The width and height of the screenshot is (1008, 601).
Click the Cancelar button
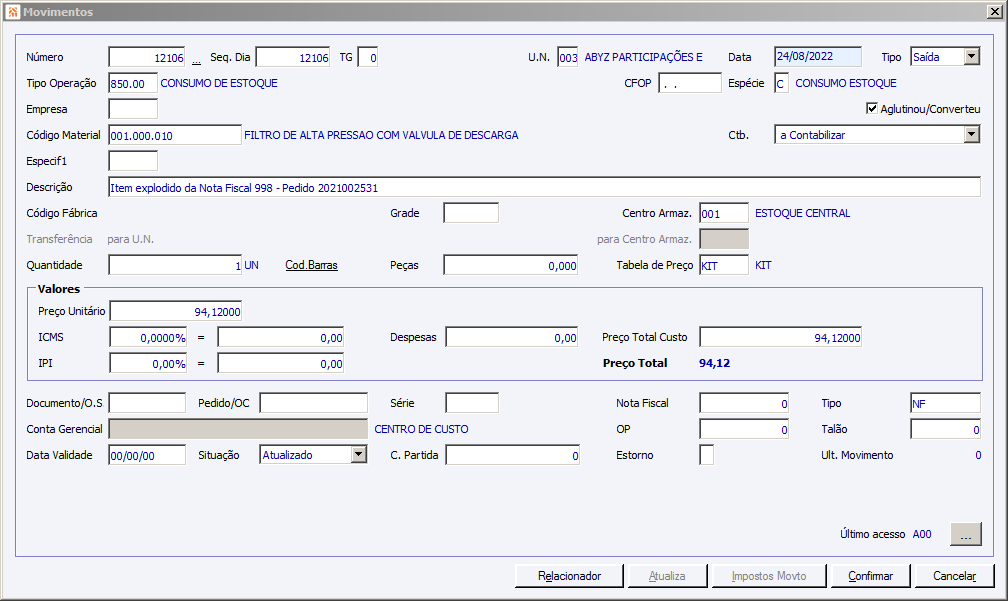click(x=955, y=576)
